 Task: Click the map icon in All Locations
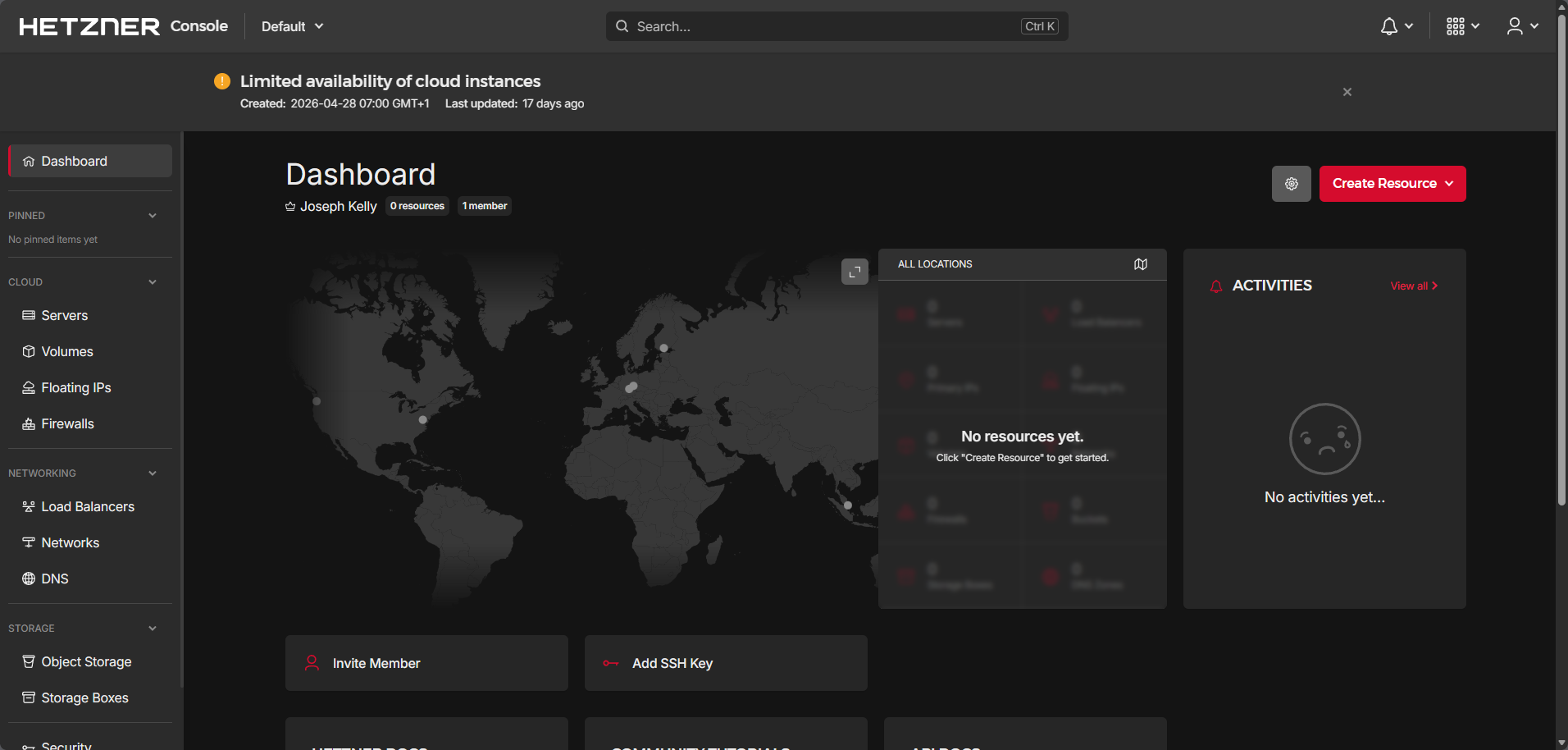coord(1141,264)
